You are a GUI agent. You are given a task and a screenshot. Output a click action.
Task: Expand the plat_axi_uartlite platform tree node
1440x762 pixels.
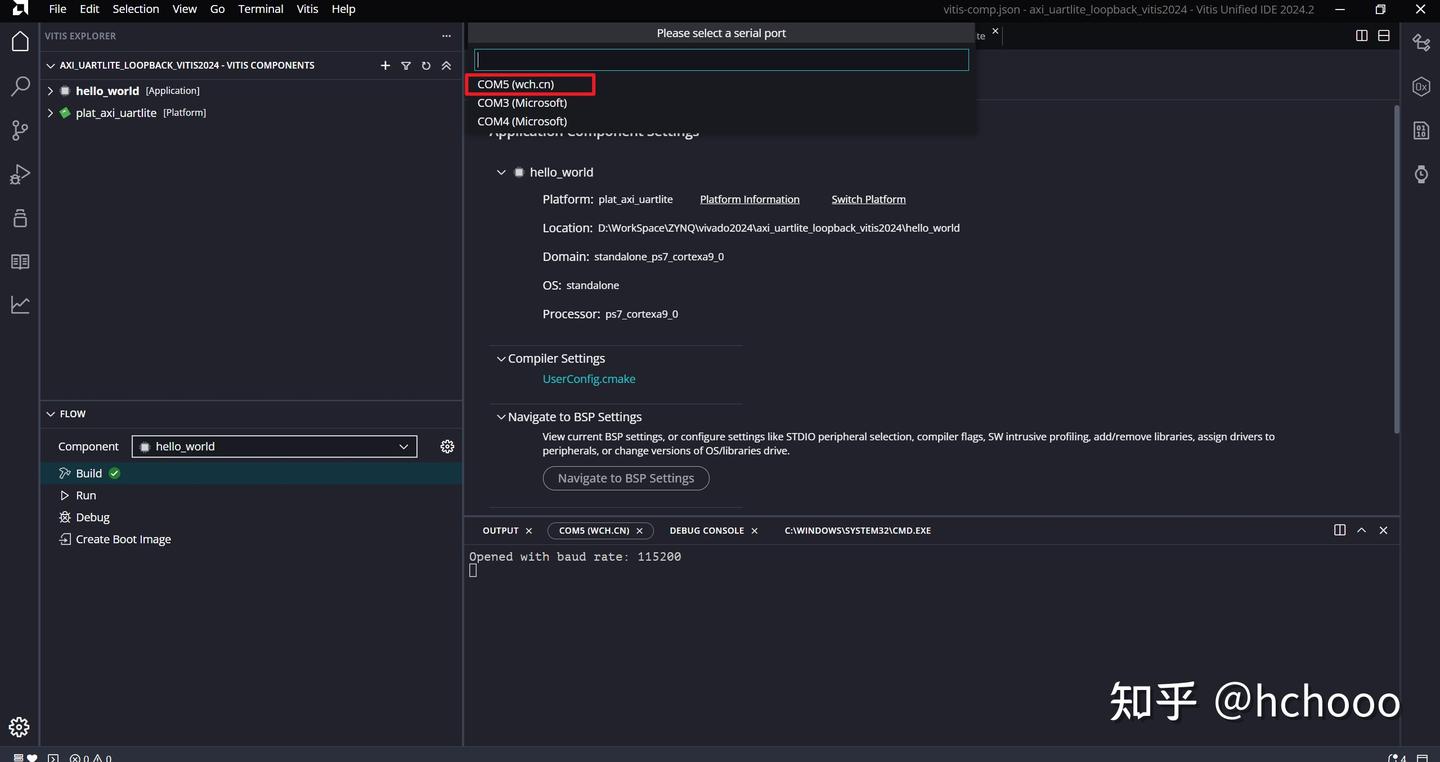(x=51, y=113)
